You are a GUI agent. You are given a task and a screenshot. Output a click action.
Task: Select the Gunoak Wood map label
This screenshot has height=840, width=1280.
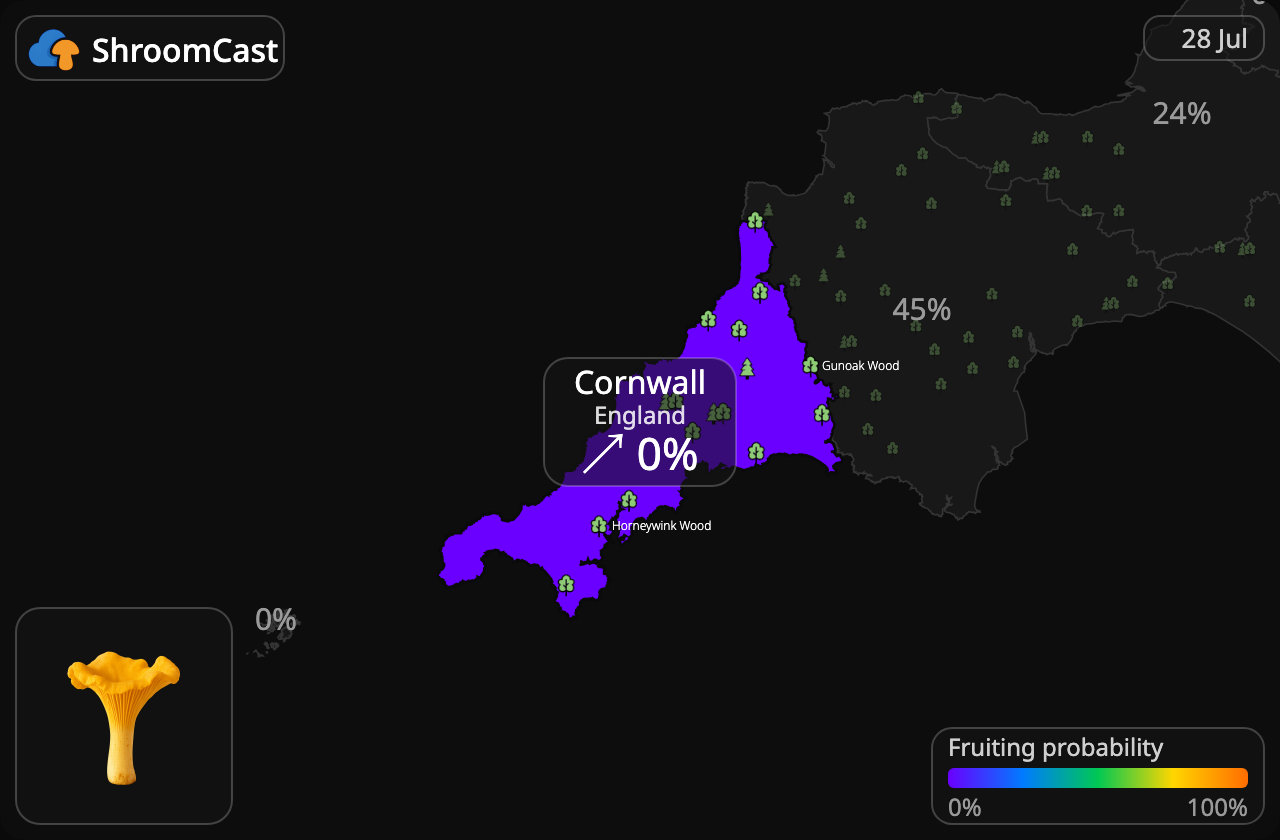pyautogui.click(x=860, y=366)
